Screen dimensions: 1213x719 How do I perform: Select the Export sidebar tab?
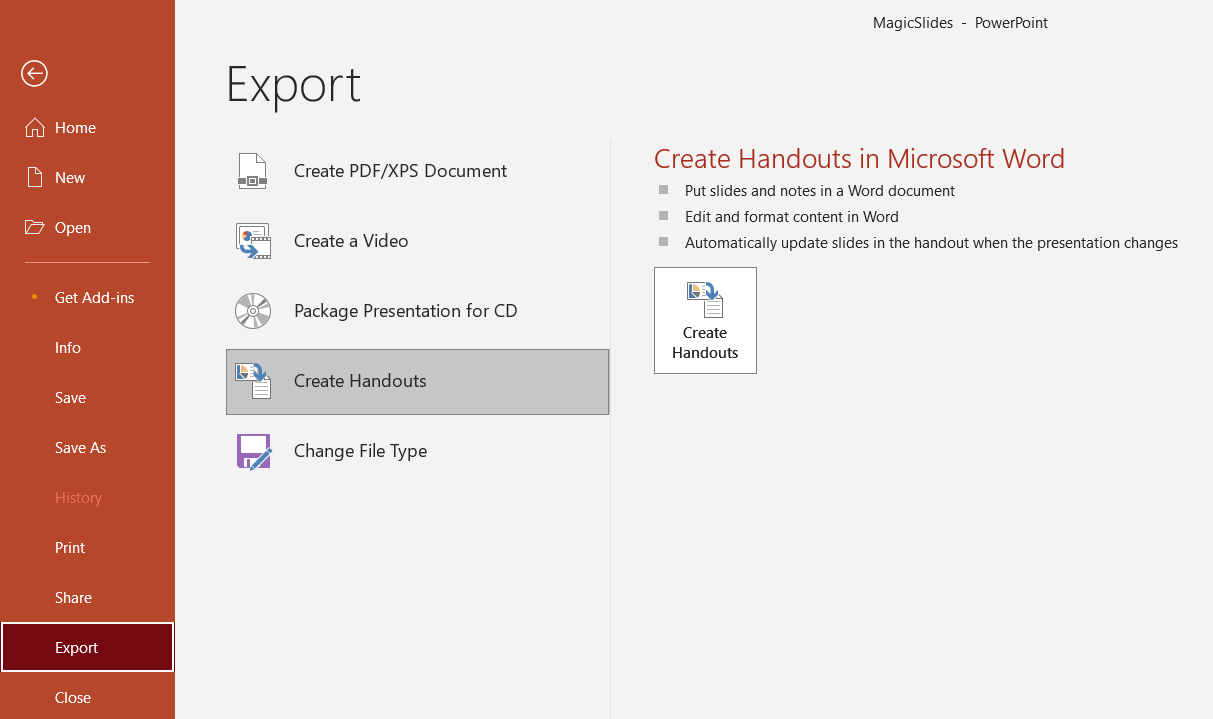pos(77,648)
